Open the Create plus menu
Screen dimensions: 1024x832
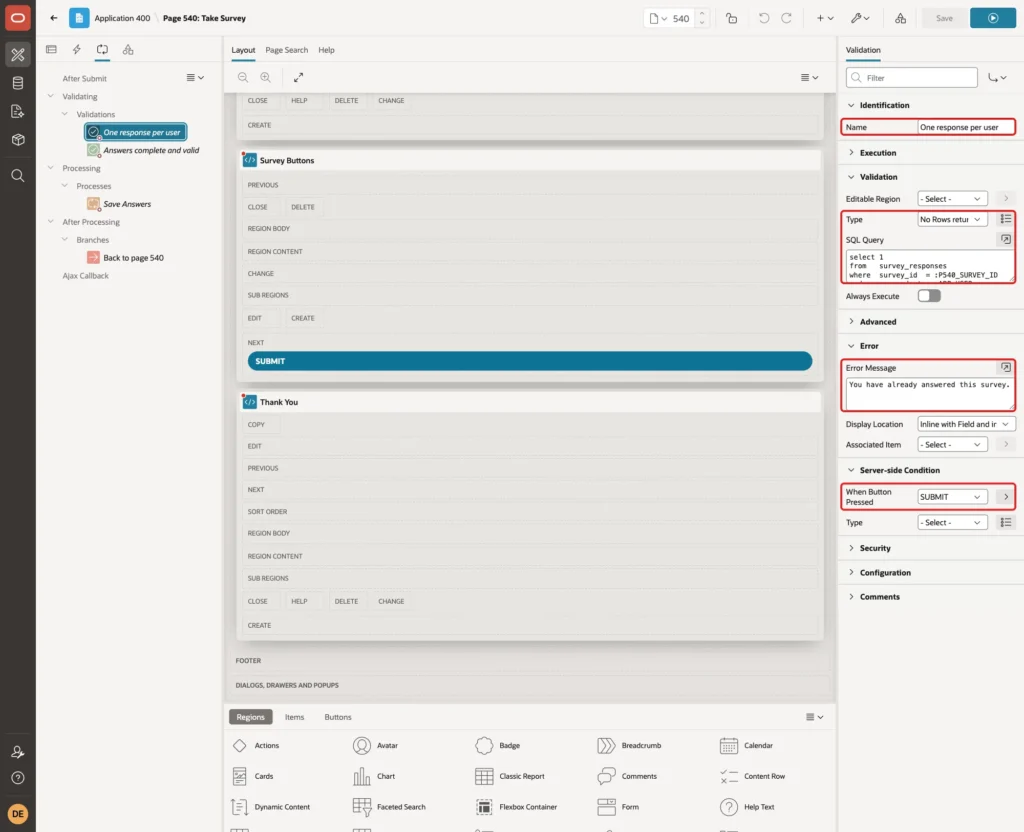coord(825,18)
